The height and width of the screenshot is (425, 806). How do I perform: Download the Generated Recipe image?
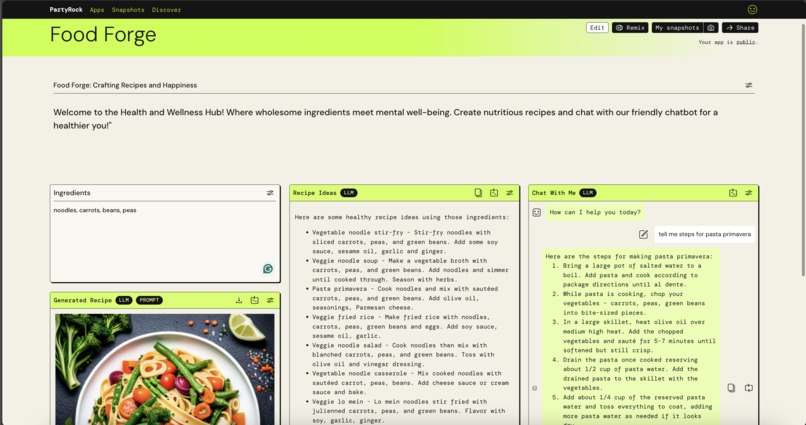pyautogui.click(x=239, y=300)
